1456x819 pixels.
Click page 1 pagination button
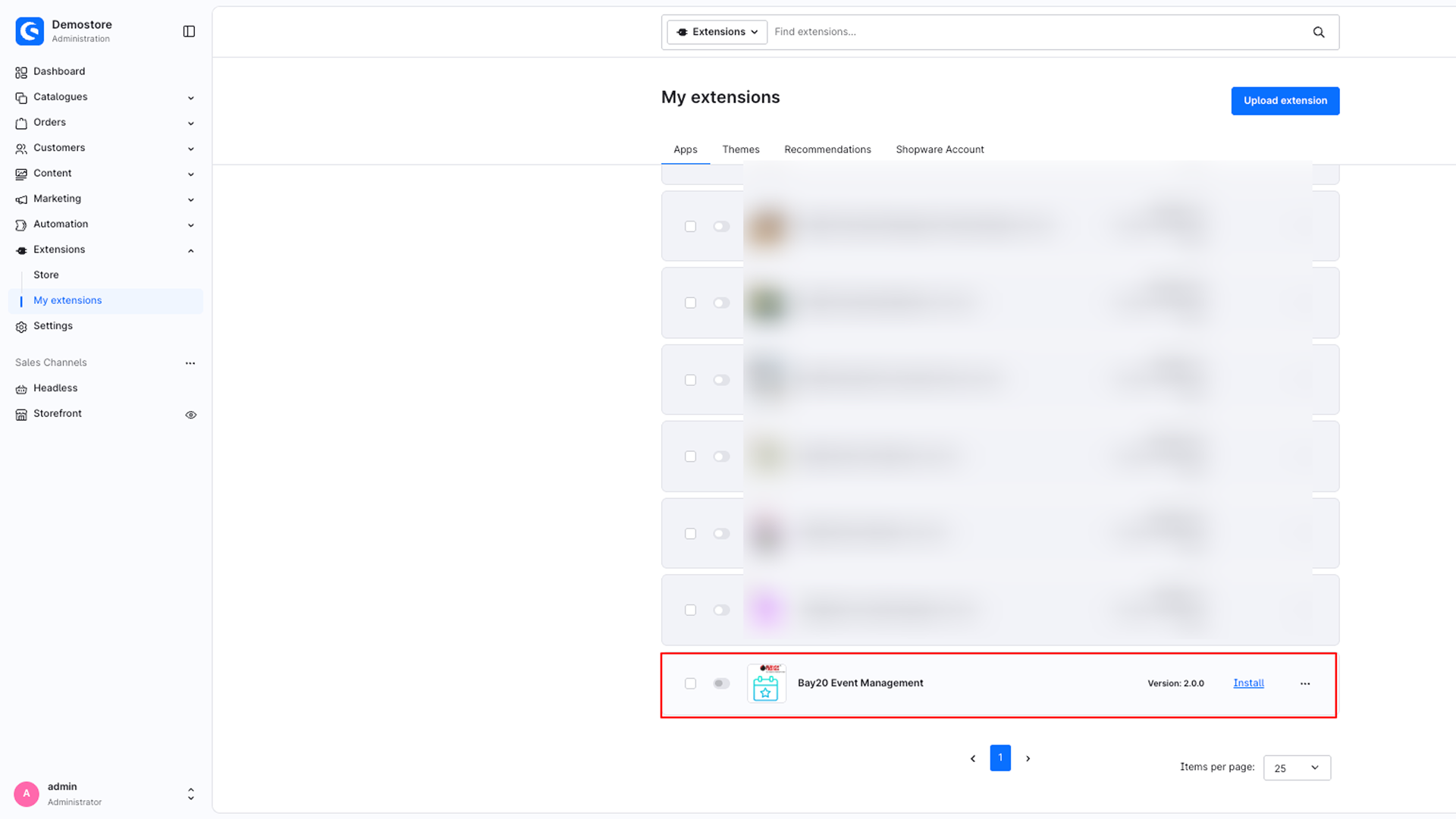click(1000, 758)
